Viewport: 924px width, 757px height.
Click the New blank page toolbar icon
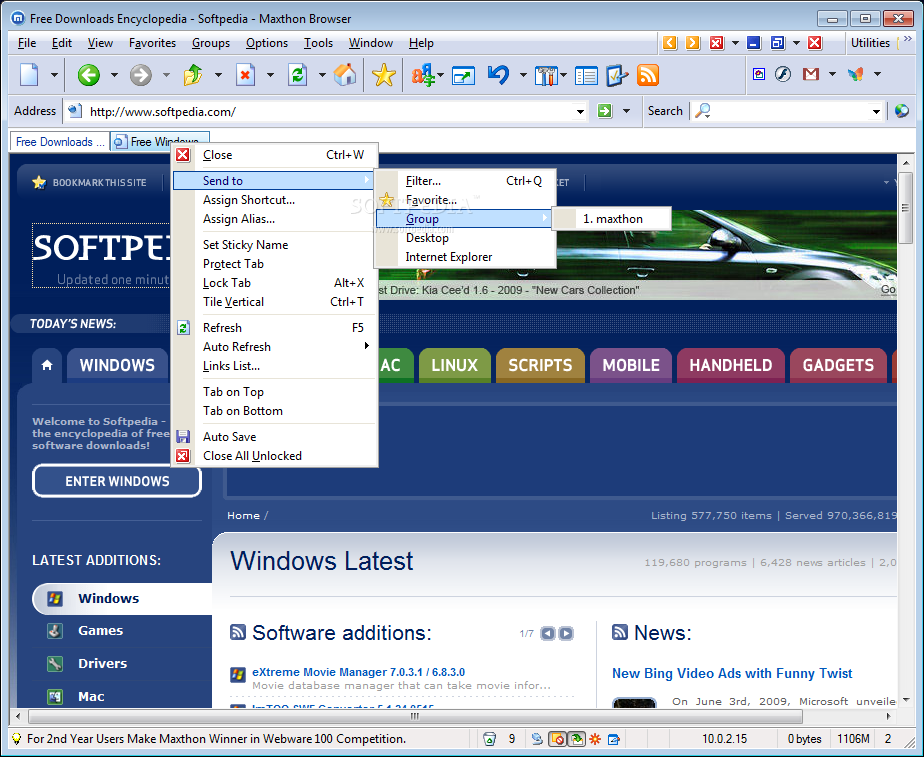click(x=29, y=75)
